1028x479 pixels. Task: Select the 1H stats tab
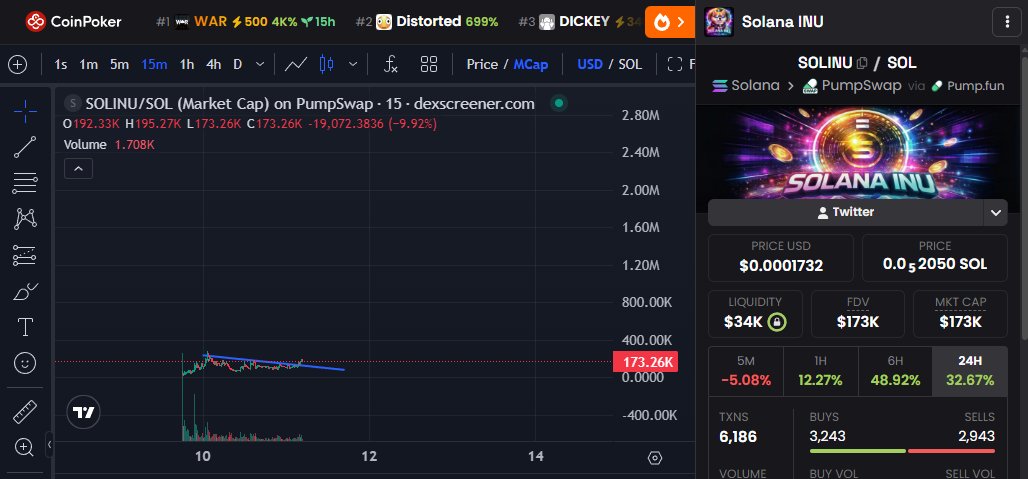[821, 371]
